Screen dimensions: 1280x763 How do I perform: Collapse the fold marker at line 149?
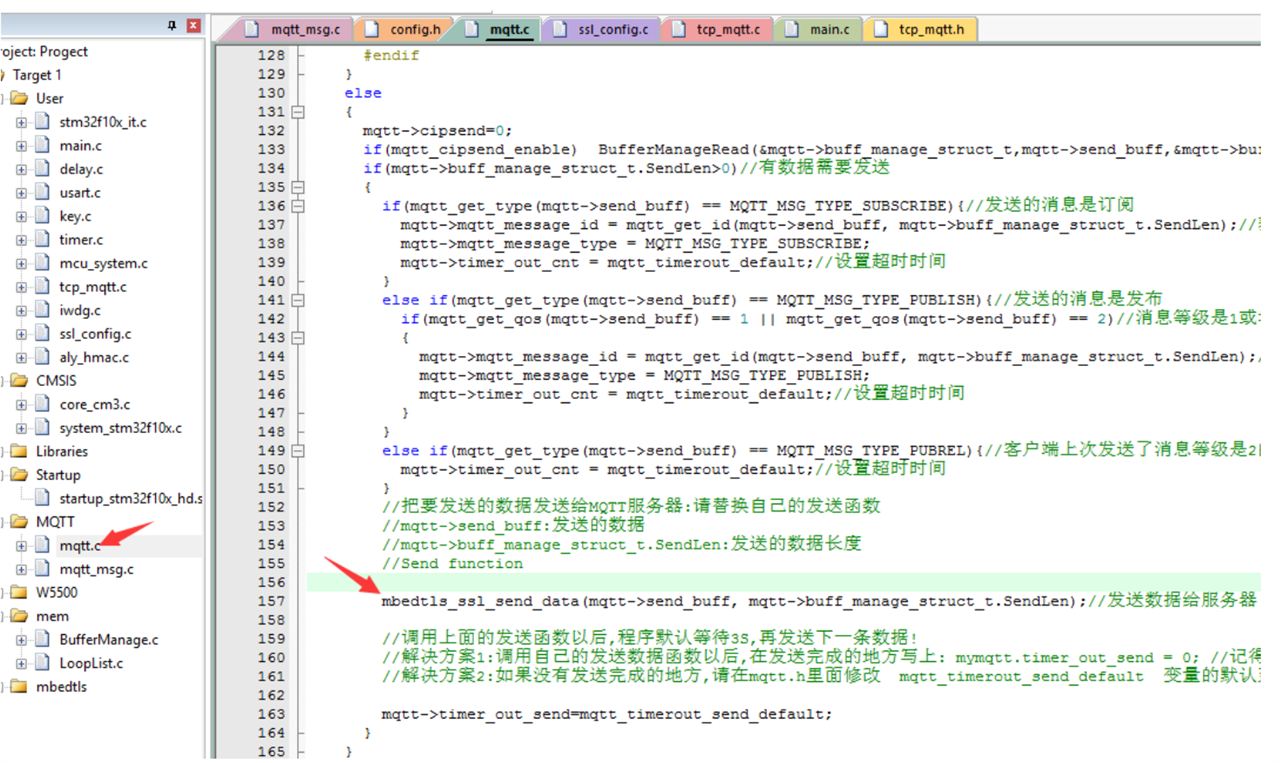[297, 451]
